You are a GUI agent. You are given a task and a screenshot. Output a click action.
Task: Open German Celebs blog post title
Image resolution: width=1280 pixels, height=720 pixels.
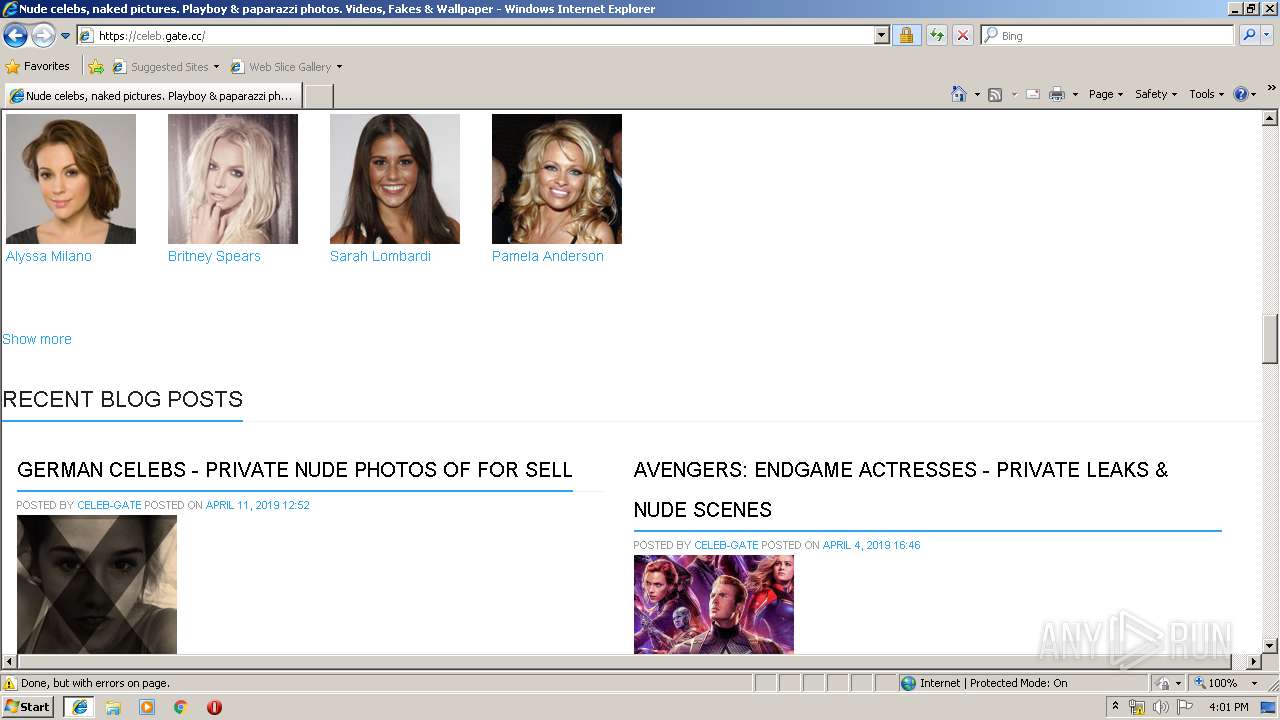[295, 470]
